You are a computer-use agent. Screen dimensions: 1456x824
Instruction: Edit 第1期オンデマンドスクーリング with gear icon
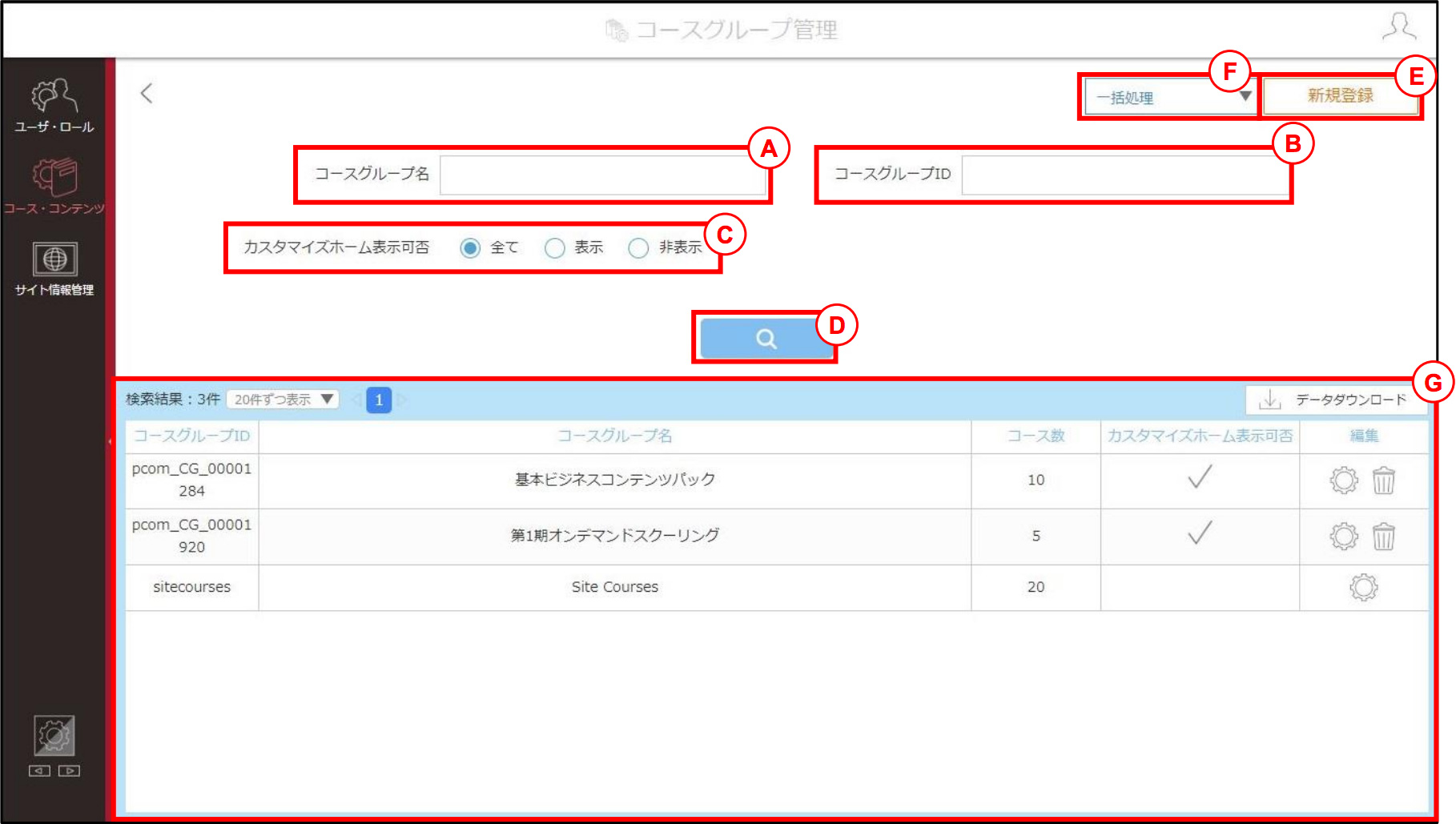click(x=1344, y=536)
